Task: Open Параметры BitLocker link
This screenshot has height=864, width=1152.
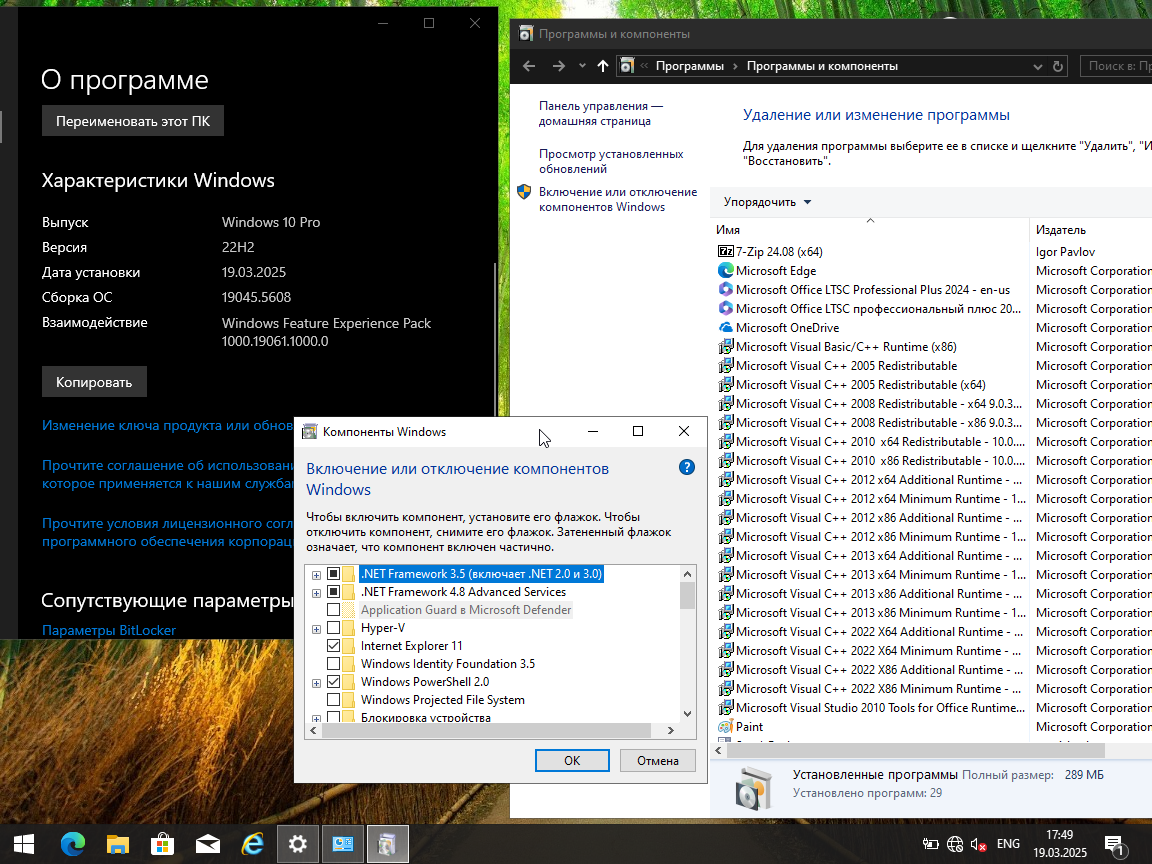Action: click(x=109, y=630)
